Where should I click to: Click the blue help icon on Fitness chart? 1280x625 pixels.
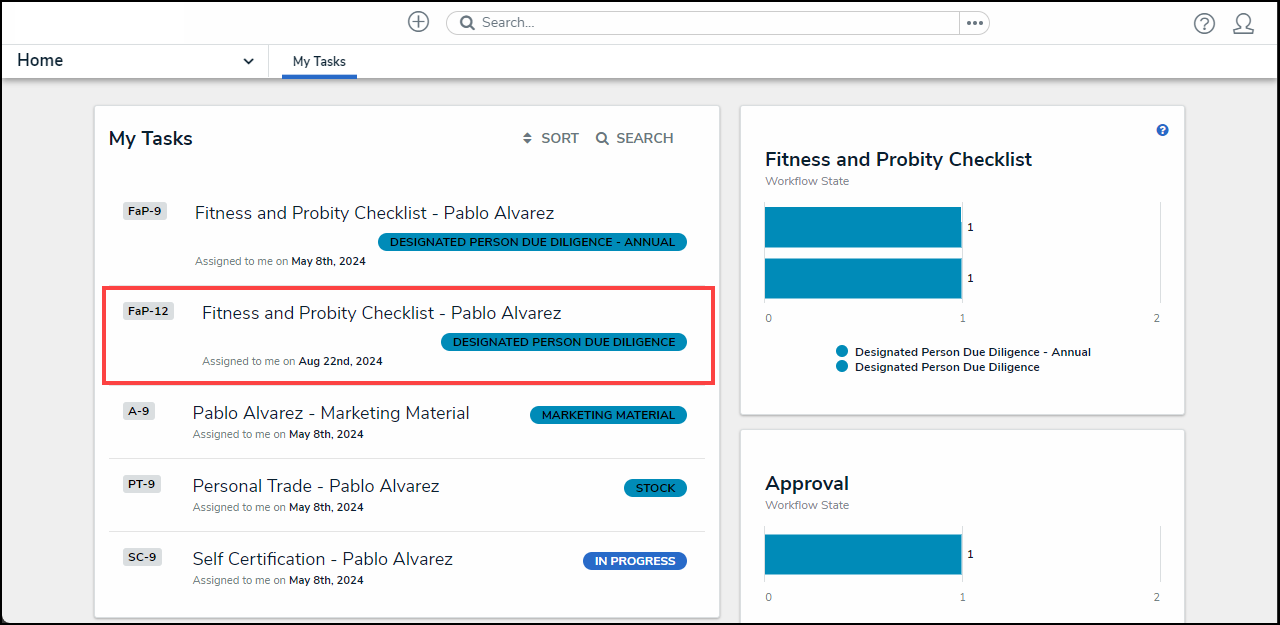[x=1162, y=129]
